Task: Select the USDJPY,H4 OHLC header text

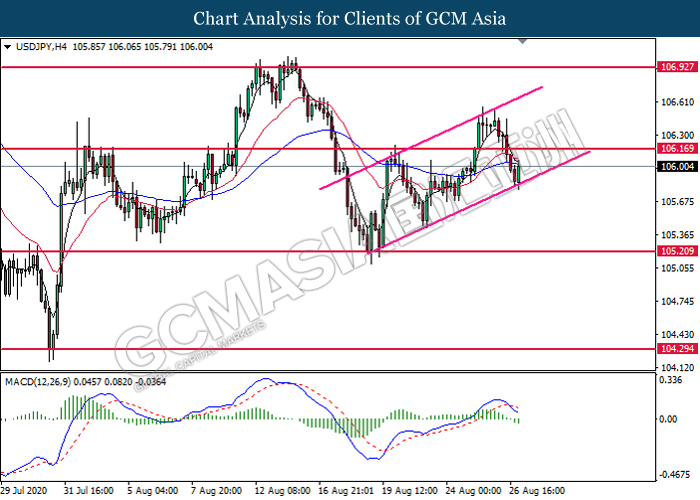Action: click(114, 47)
